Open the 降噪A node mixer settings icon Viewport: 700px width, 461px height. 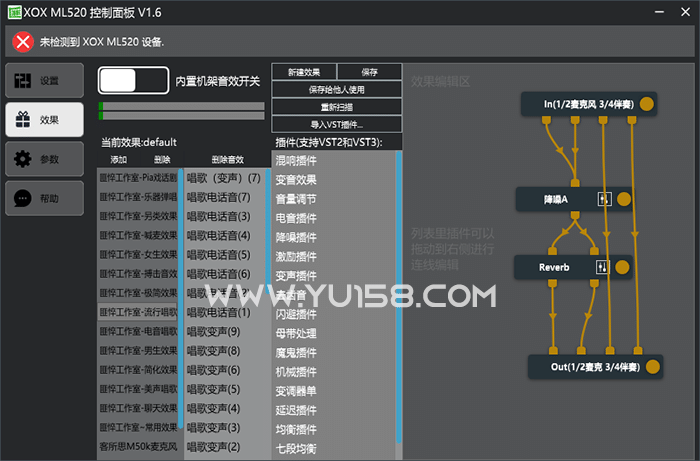click(x=604, y=199)
